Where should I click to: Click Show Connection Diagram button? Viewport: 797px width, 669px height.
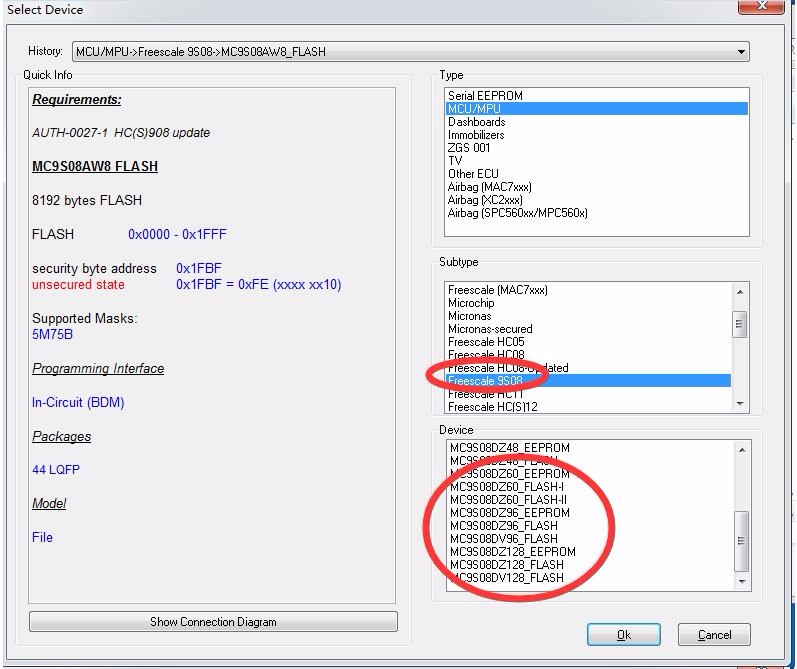[213, 622]
